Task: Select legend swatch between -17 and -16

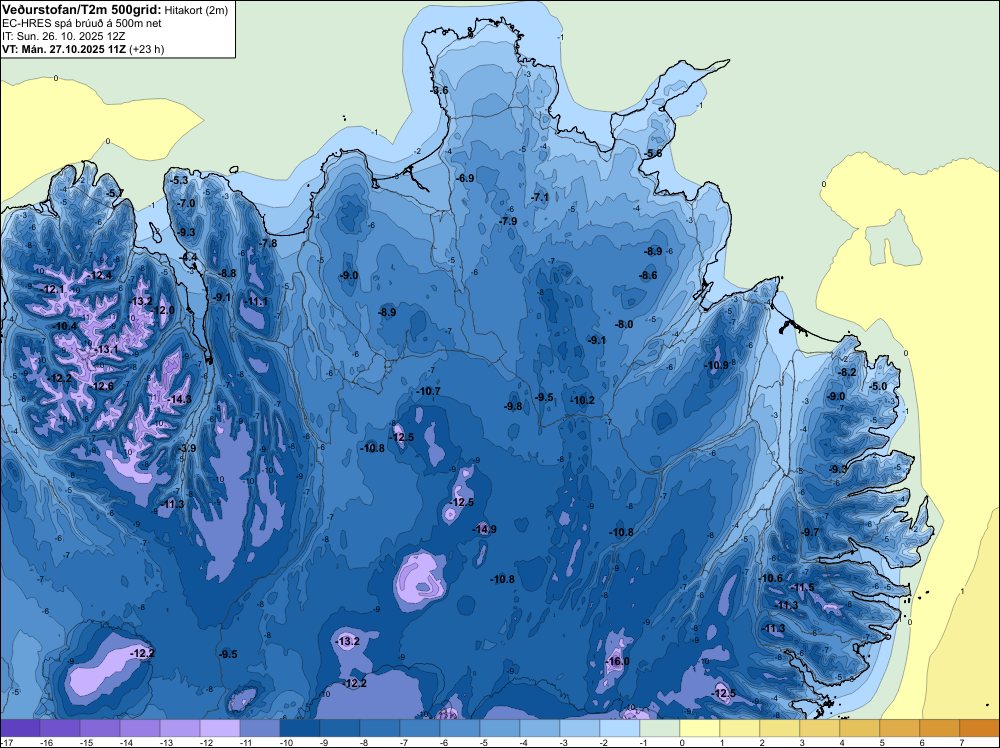Action: (20, 728)
